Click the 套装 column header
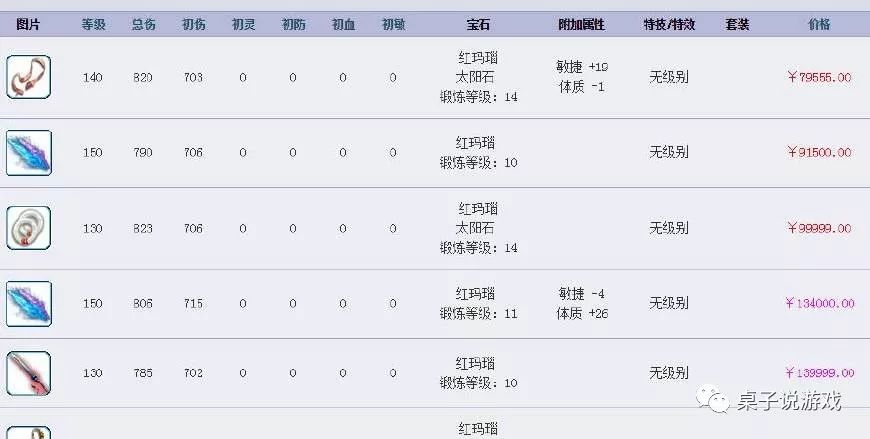This screenshot has width=870, height=439. [737, 24]
